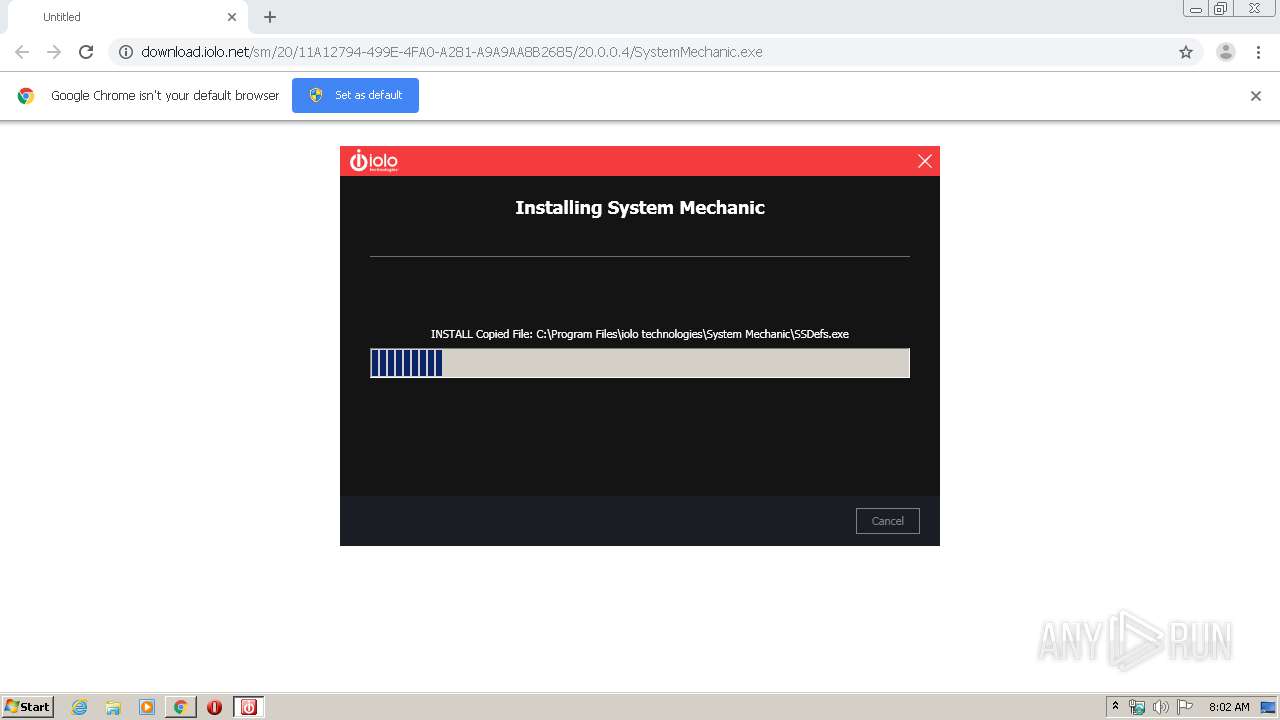
Task: View site information icon in address bar
Action: pos(126,52)
